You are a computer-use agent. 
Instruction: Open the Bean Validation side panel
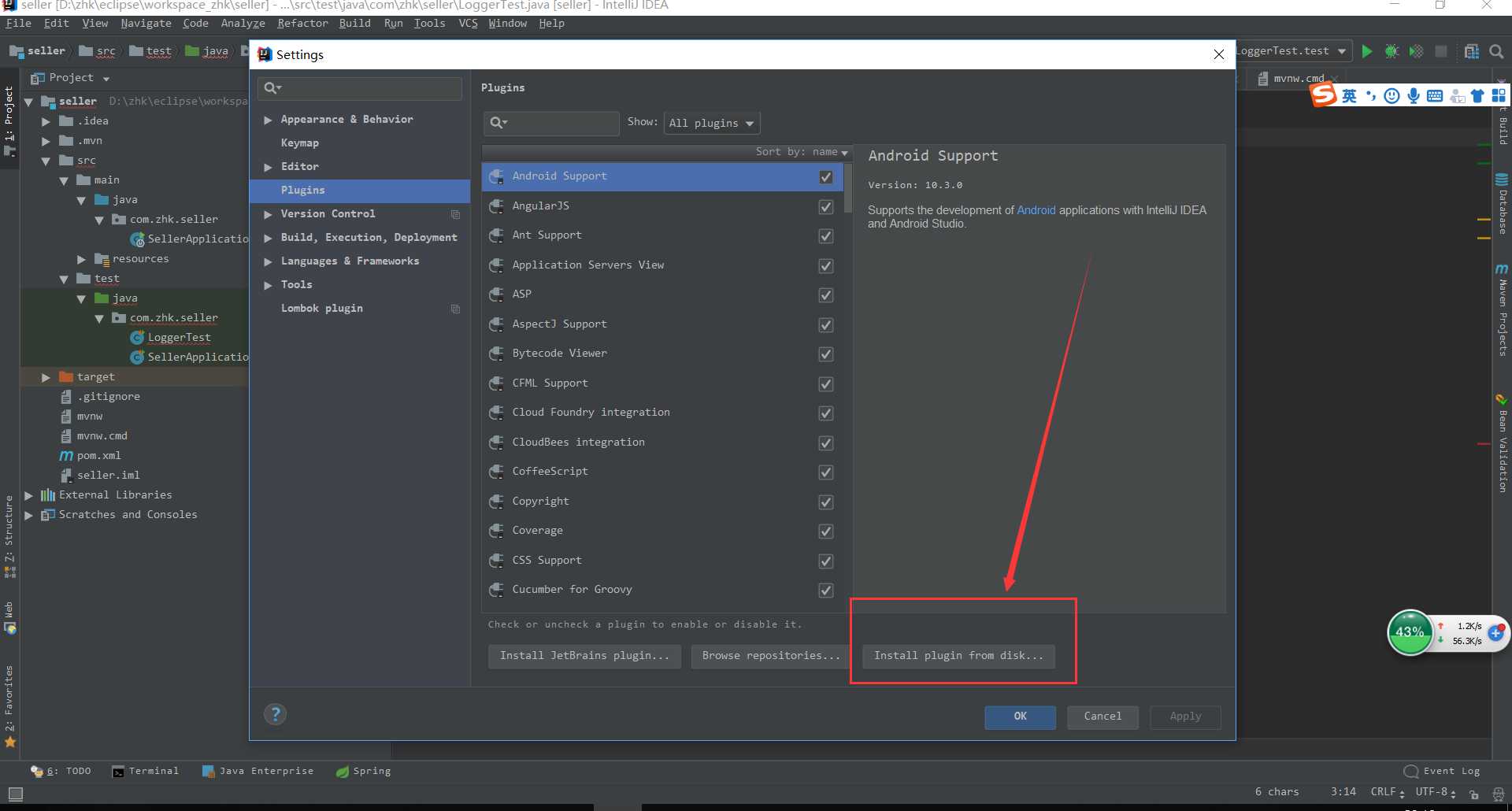point(1502,443)
